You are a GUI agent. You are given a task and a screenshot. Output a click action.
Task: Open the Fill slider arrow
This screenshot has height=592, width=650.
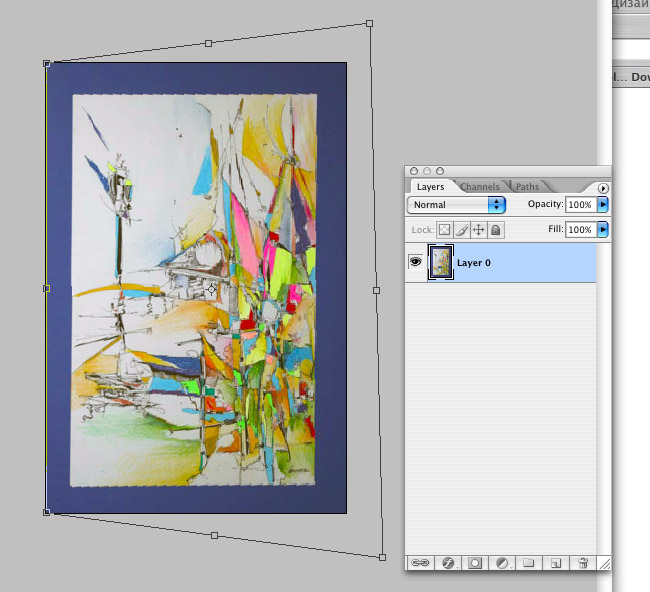click(603, 229)
